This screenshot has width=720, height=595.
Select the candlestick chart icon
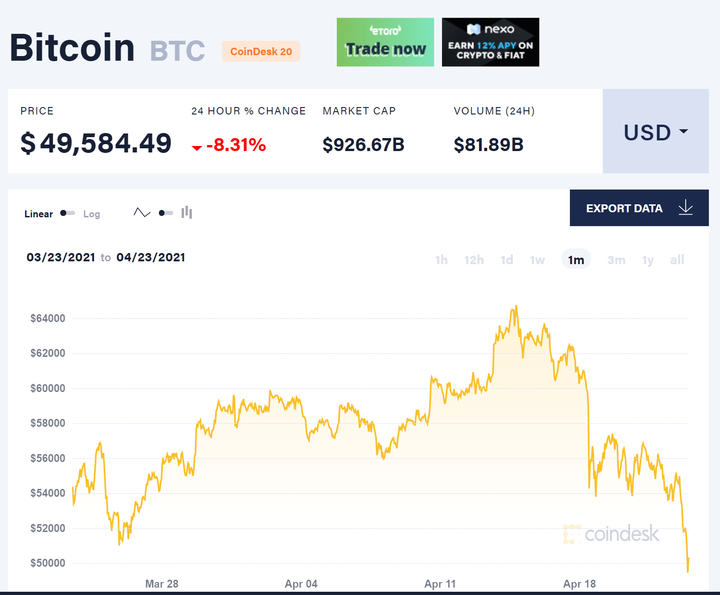(x=186, y=212)
